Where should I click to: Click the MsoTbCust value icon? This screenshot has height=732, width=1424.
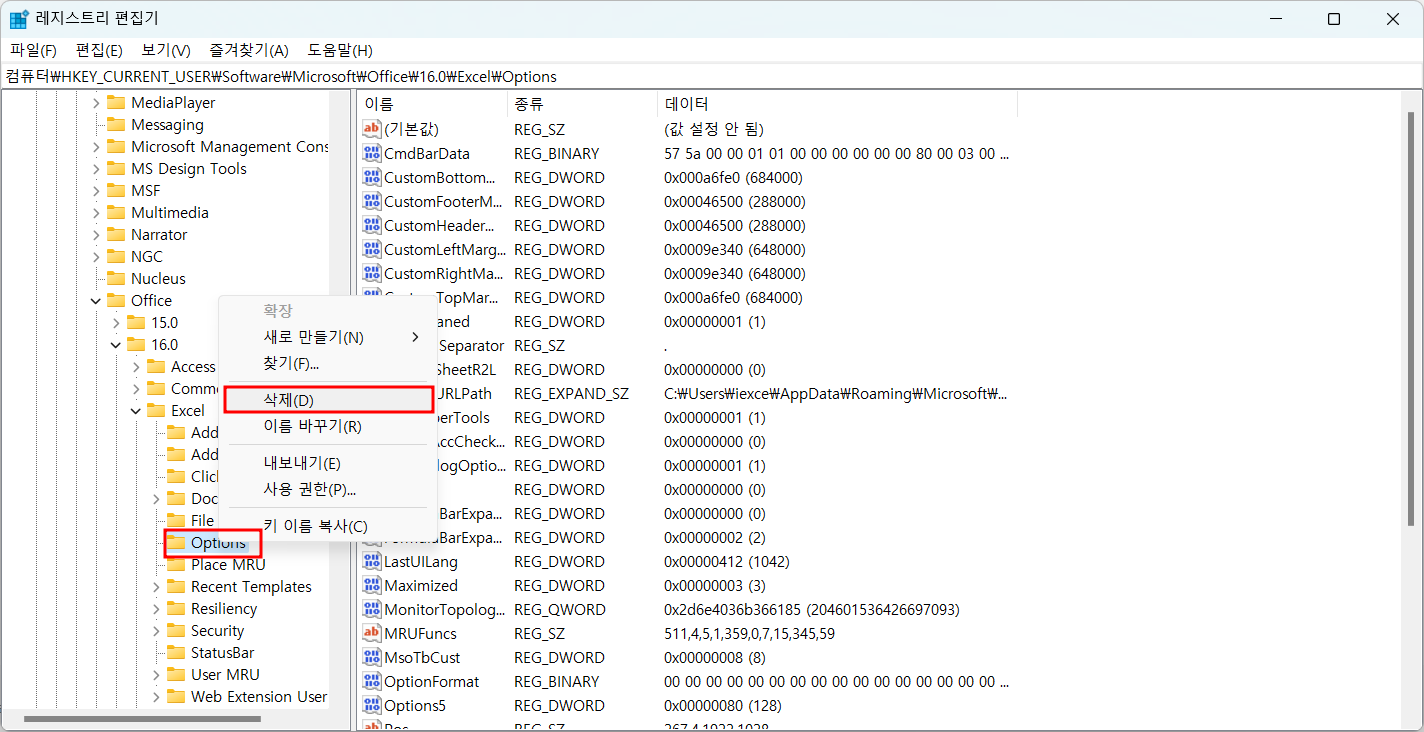pyautogui.click(x=372, y=657)
